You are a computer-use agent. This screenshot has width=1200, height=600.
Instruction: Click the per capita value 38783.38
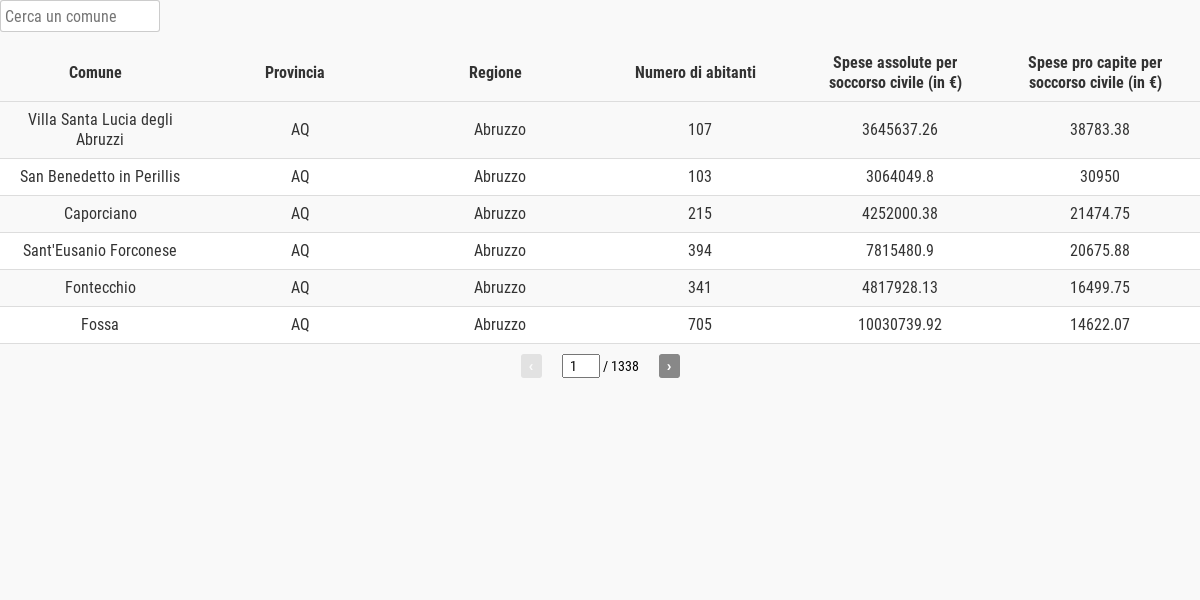coord(1100,130)
